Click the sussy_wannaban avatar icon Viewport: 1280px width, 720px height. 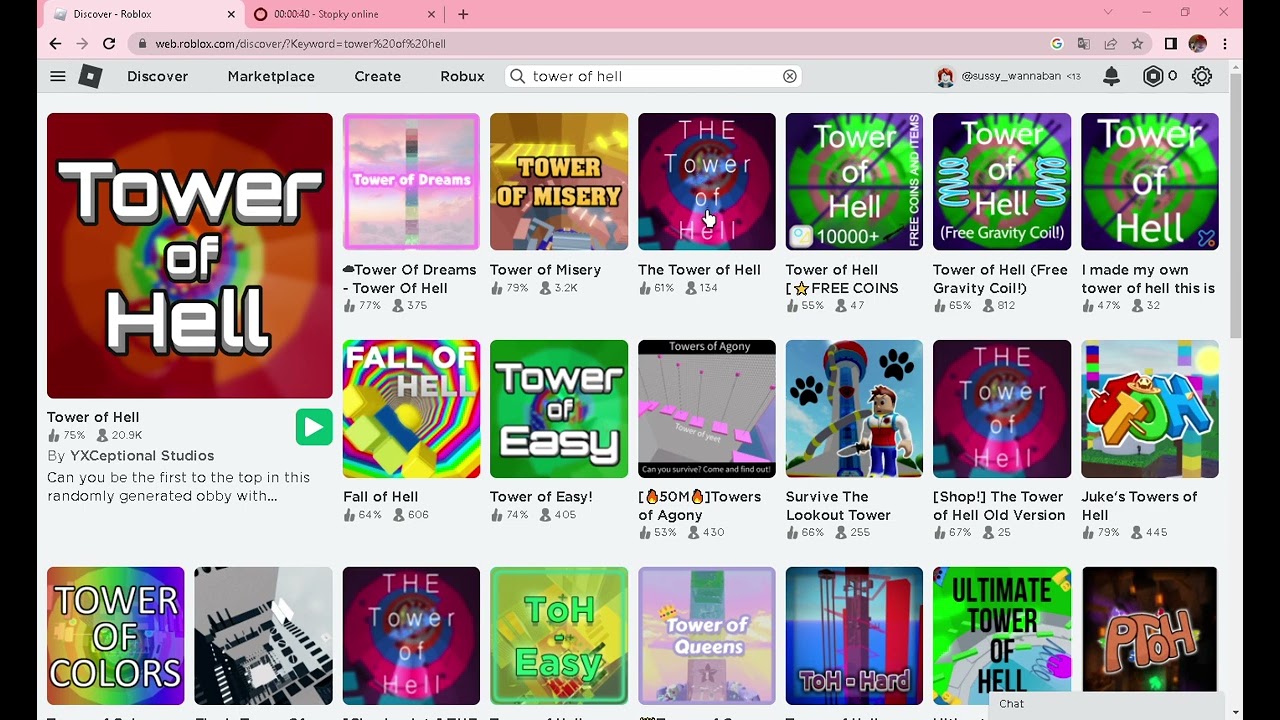pyautogui.click(x=945, y=76)
